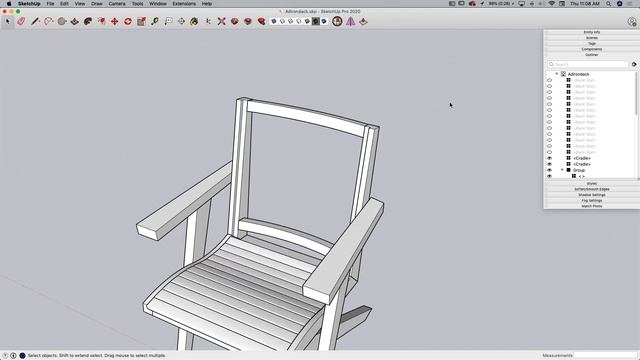Expand the Soften/Smooth Edges panel
Image resolution: width=640 pixels, height=360 pixels.
coord(591,189)
